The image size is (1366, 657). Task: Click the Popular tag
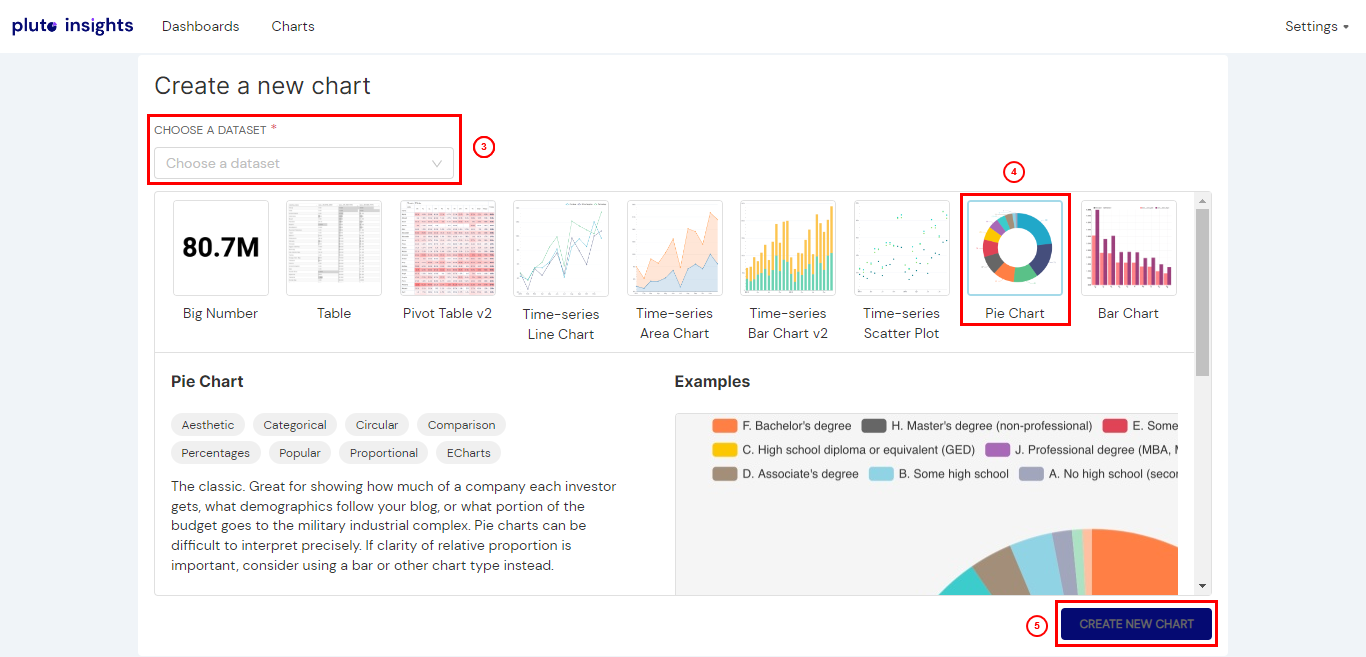tap(300, 453)
